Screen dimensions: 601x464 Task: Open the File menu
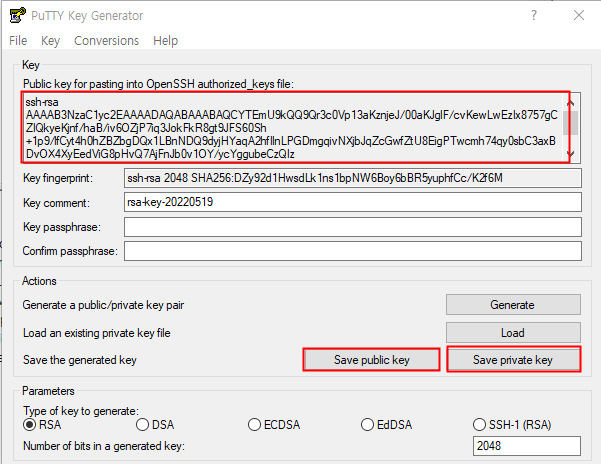click(x=18, y=41)
